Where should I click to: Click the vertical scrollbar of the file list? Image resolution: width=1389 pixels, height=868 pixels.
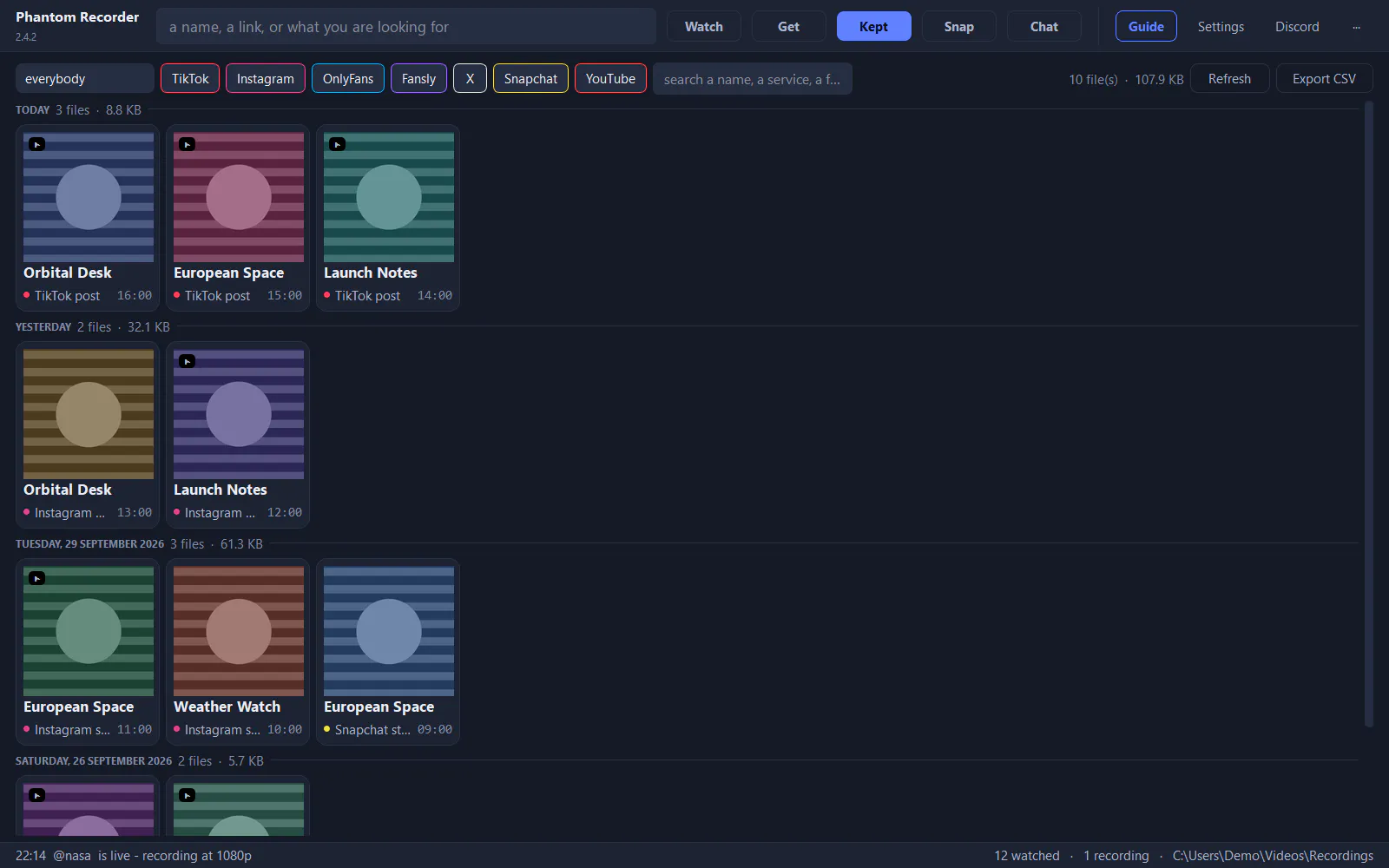click(1369, 414)
